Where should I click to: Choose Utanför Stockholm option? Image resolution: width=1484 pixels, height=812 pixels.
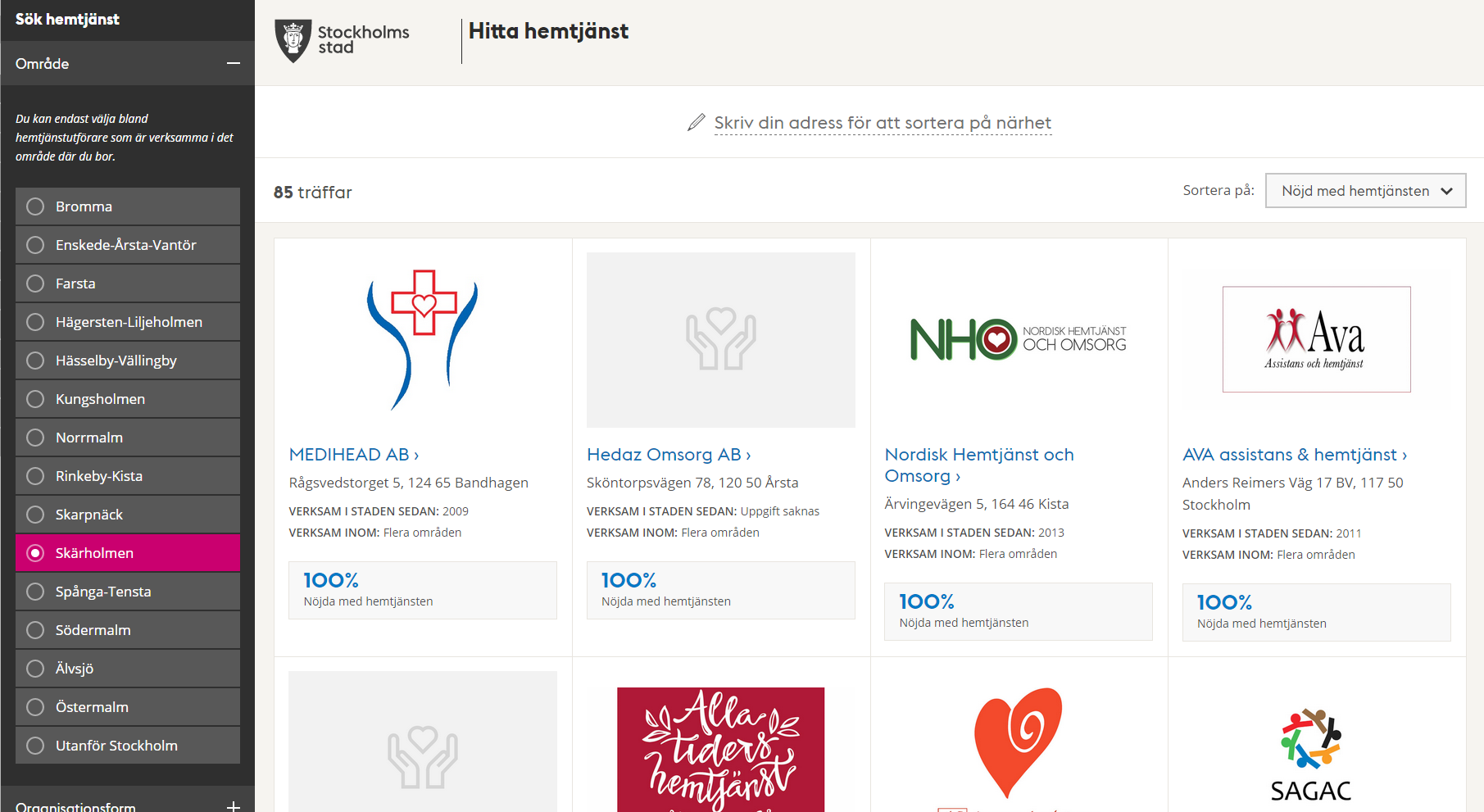click(128, 746)
